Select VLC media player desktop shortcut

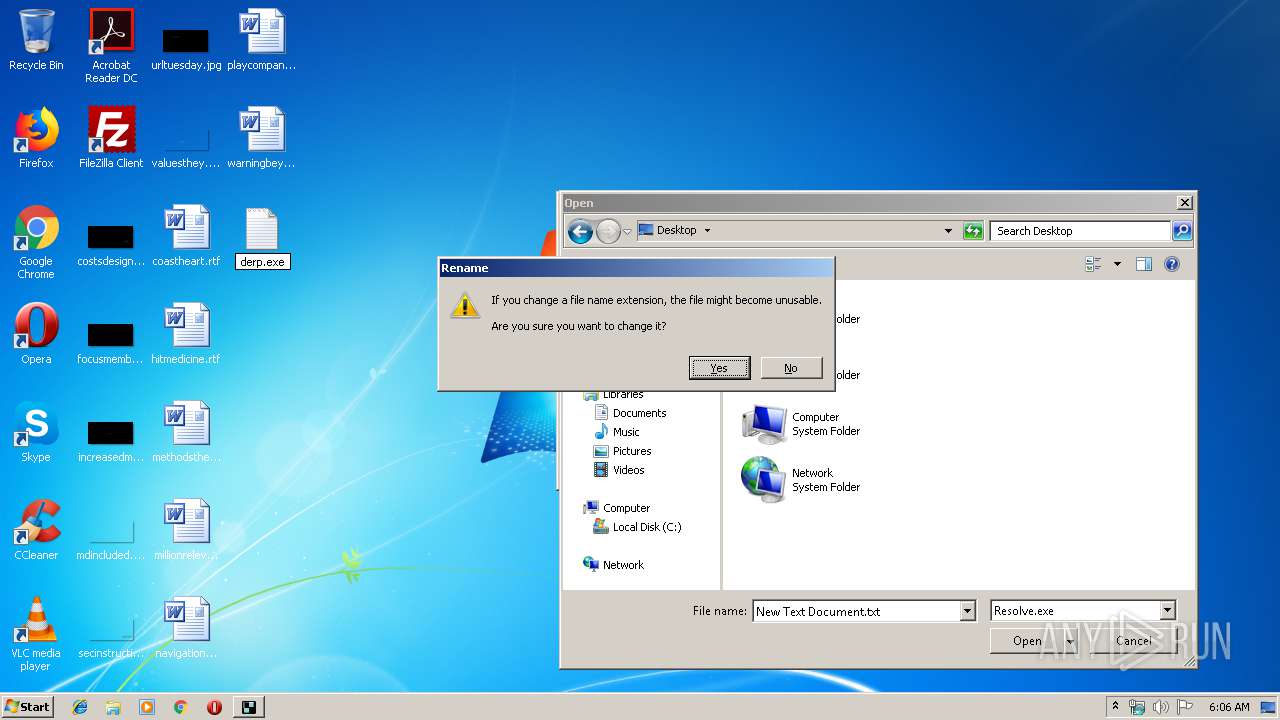coord(36,634)
